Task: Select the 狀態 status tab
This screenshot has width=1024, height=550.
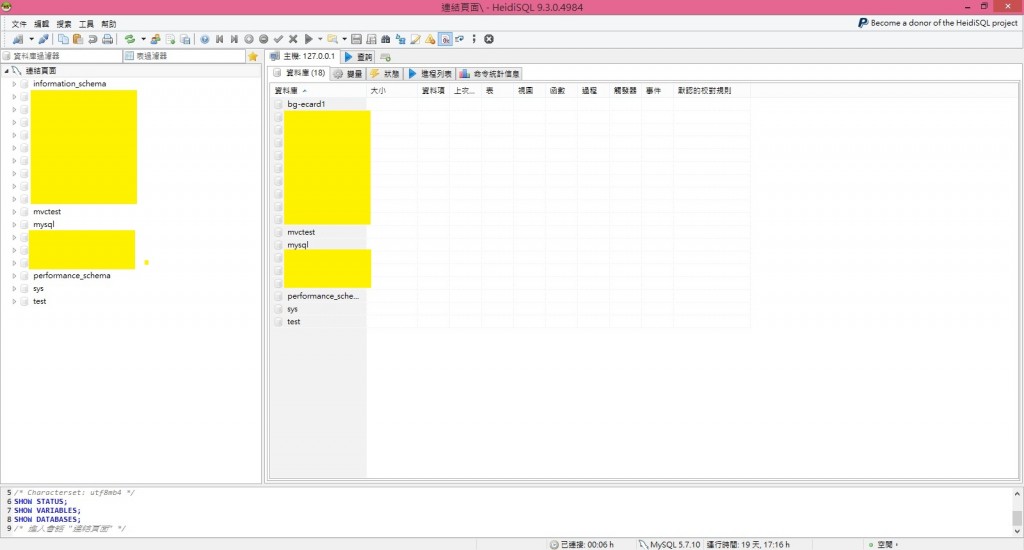Action: tap(385, 74)
